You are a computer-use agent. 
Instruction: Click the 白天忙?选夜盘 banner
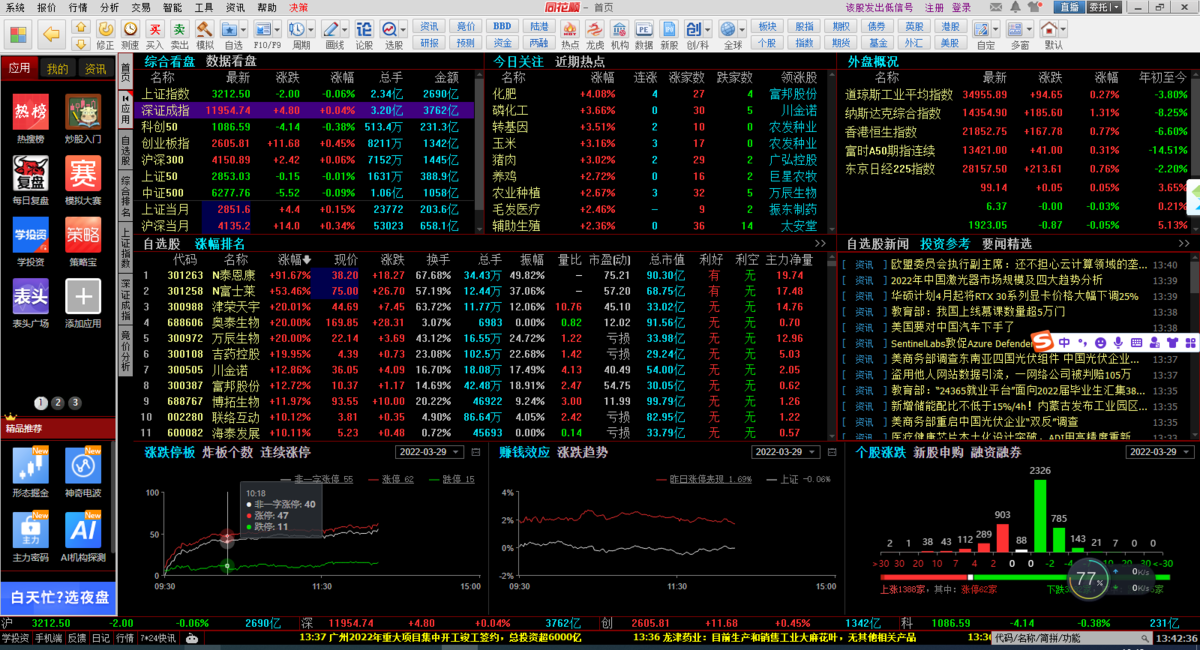pyautogui.click(x=57, y=599)
